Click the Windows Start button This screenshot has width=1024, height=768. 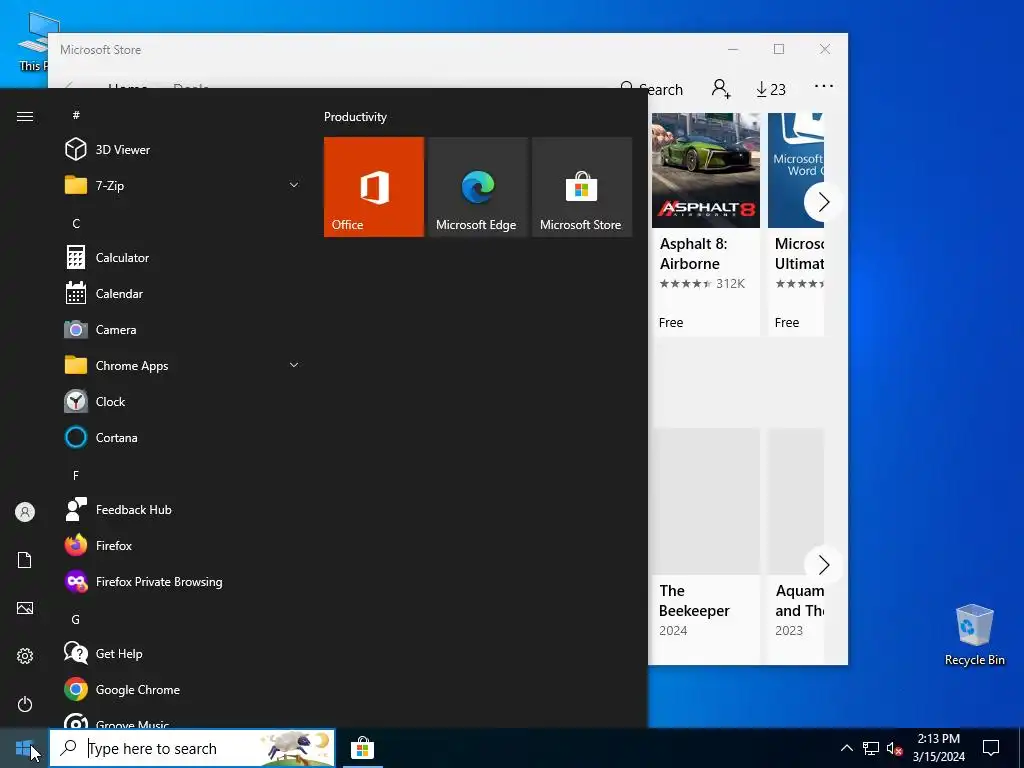point(24,748)
